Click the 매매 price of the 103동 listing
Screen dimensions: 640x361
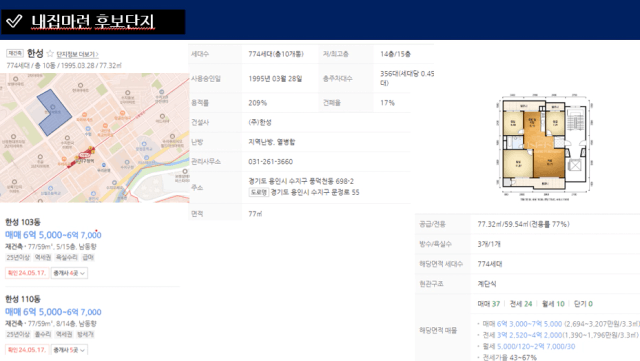click(x=53, y=235)
